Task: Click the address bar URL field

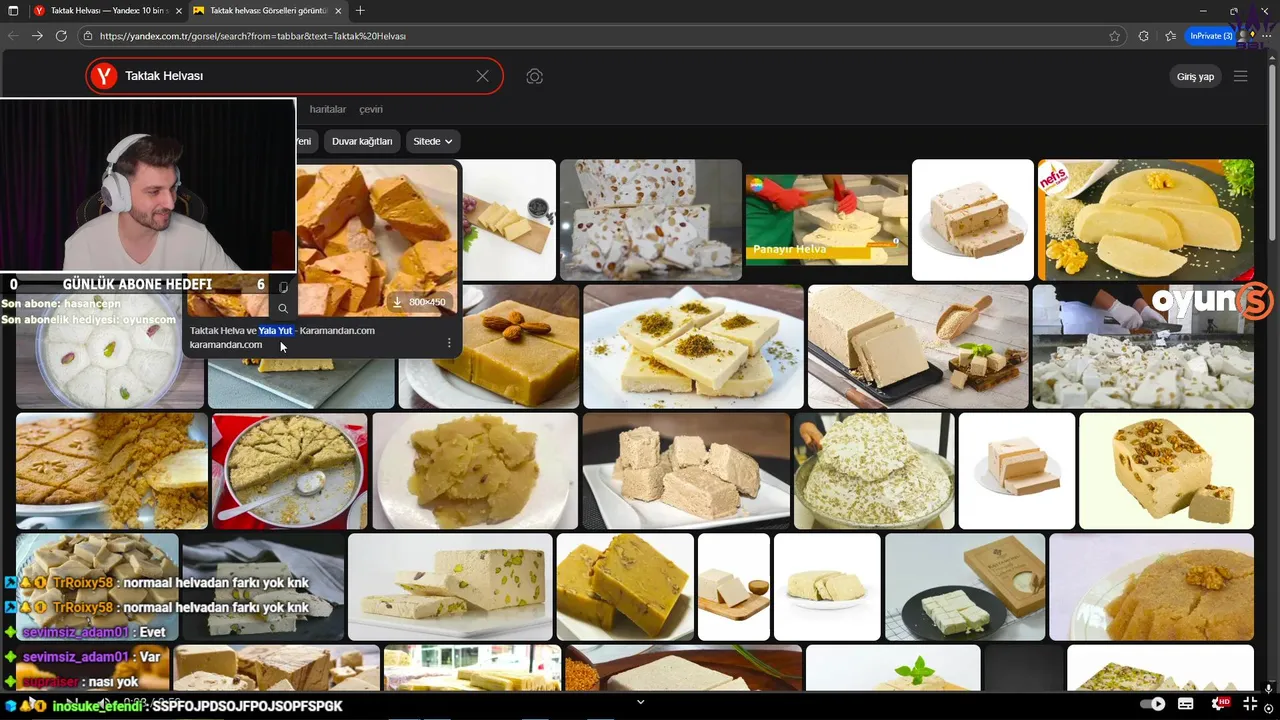Action: pyautogui.click(x=600, y=36)
